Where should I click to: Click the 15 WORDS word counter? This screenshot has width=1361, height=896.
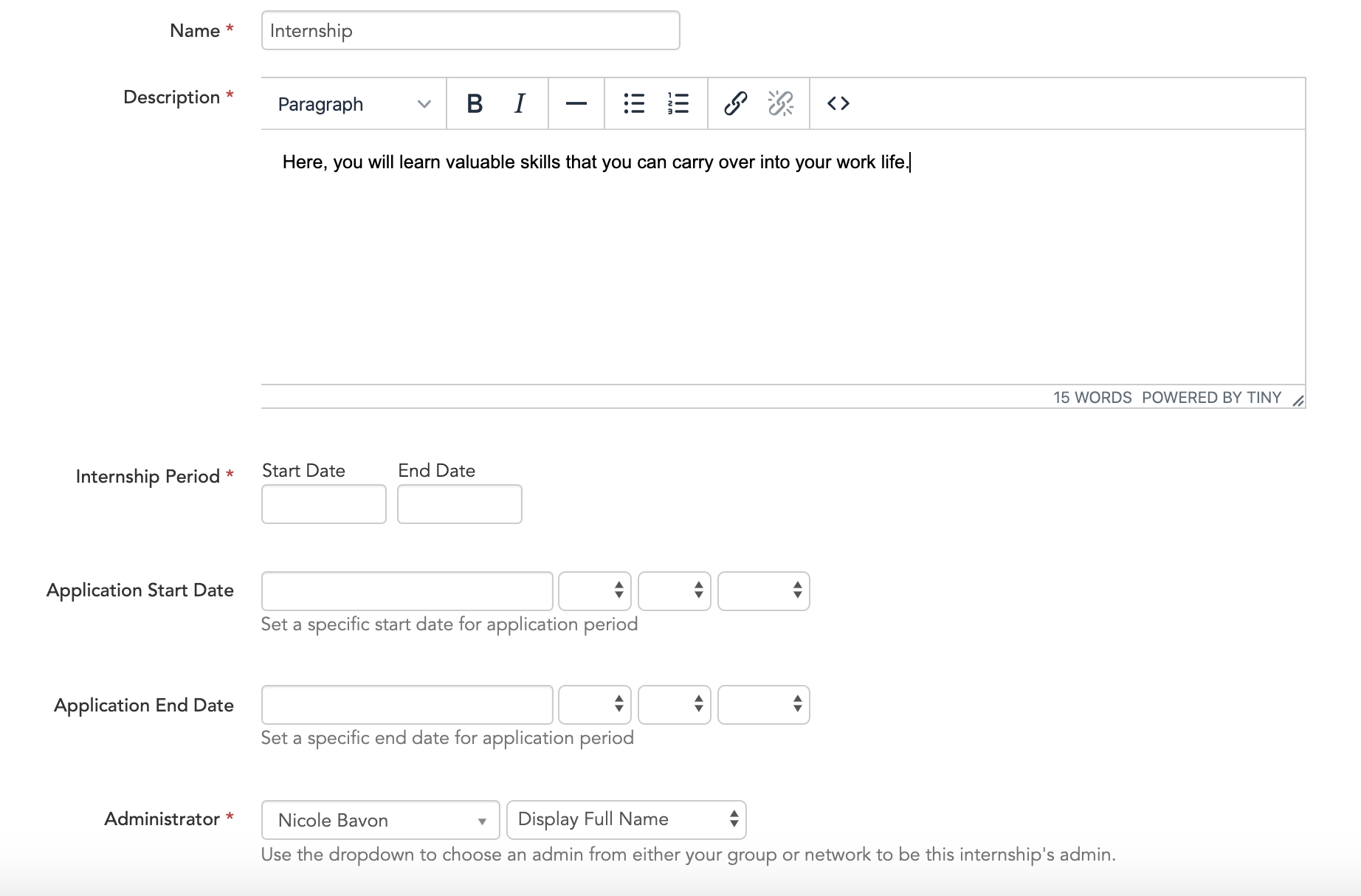click(1092, 397)
